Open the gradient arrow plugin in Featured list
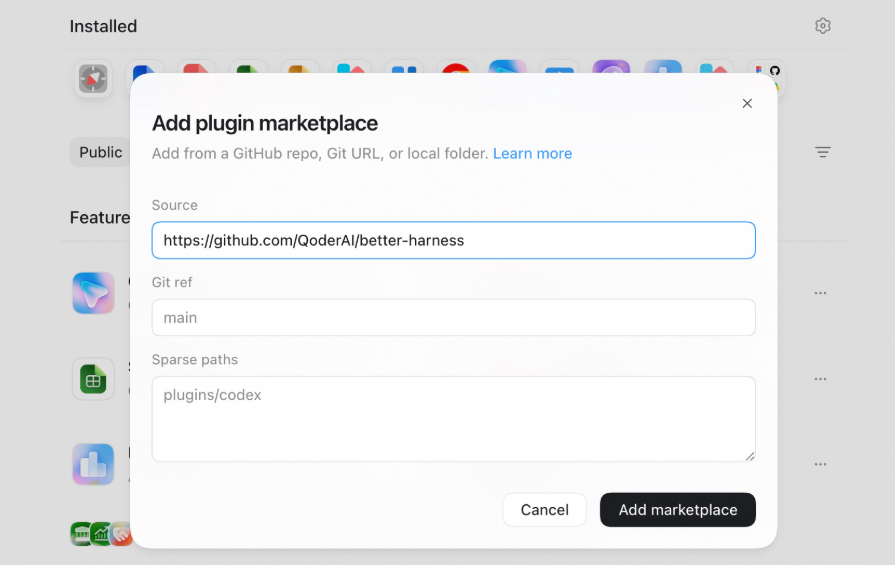Image resolution: width=895 pixels, height=565 pixels. point(93,293)
